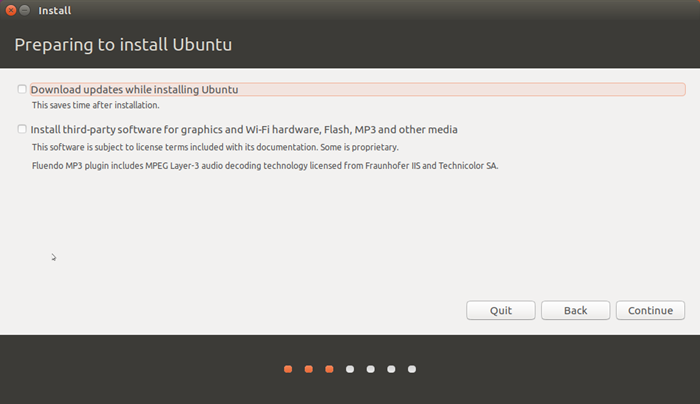Click the third-party software option label text
The width and height of the screenshot is (700, 404).
tap(244, 129)
